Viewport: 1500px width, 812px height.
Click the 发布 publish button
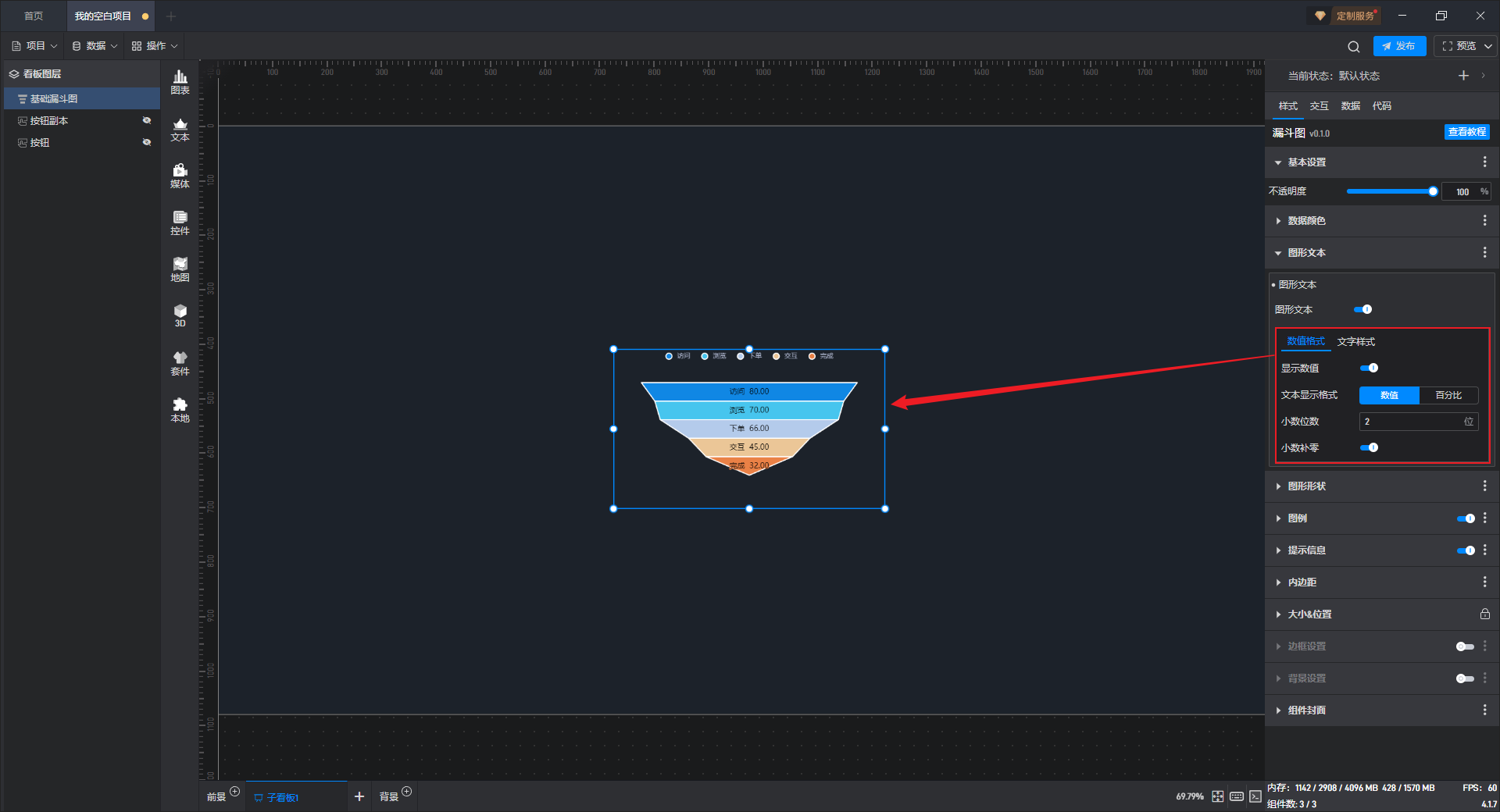pos(1399,46)
